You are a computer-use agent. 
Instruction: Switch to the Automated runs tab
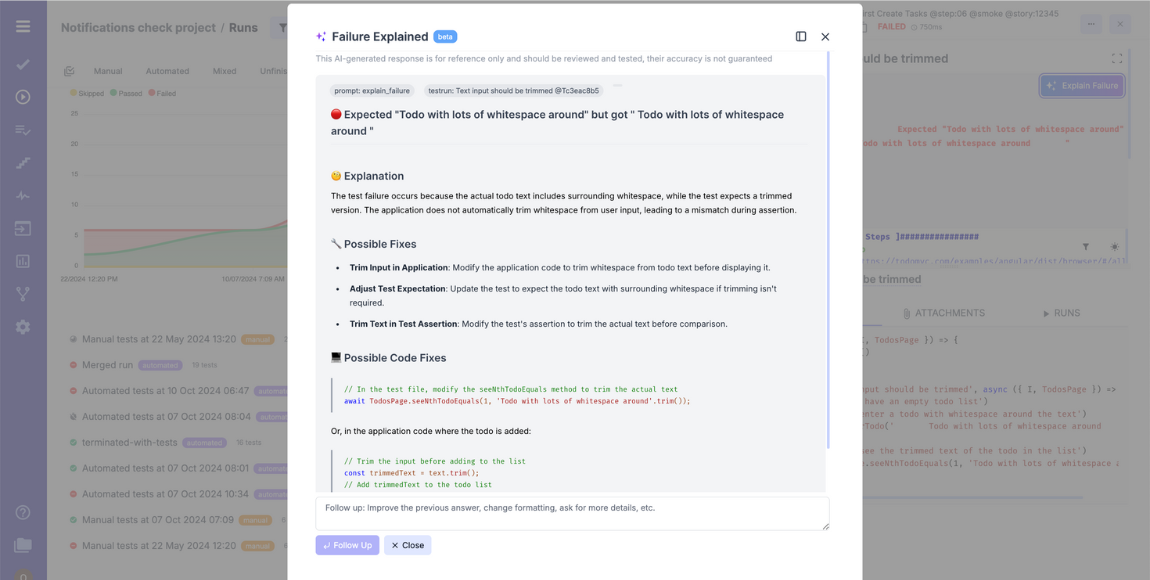click(x=167, y=71)
